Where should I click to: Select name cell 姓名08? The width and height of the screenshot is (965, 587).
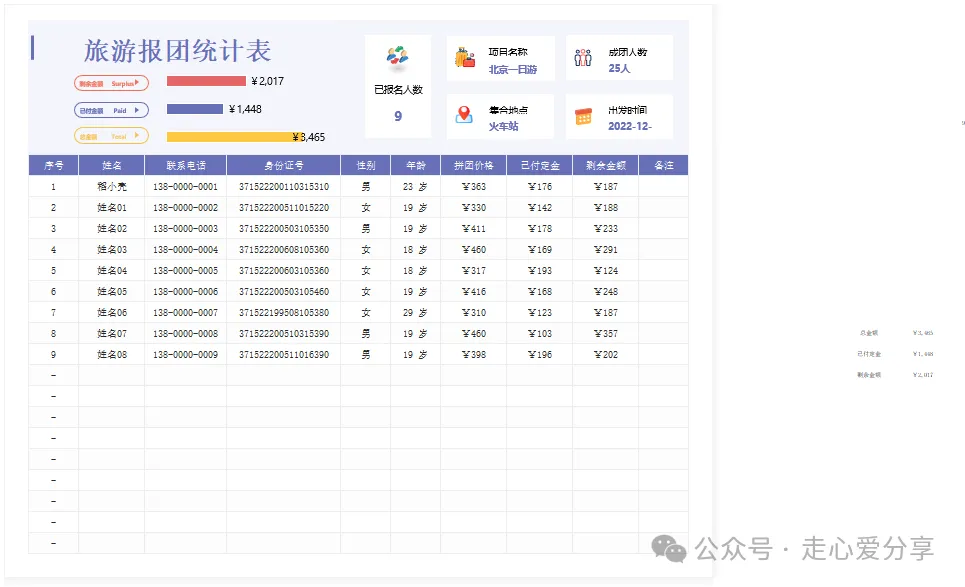[111, 354]
